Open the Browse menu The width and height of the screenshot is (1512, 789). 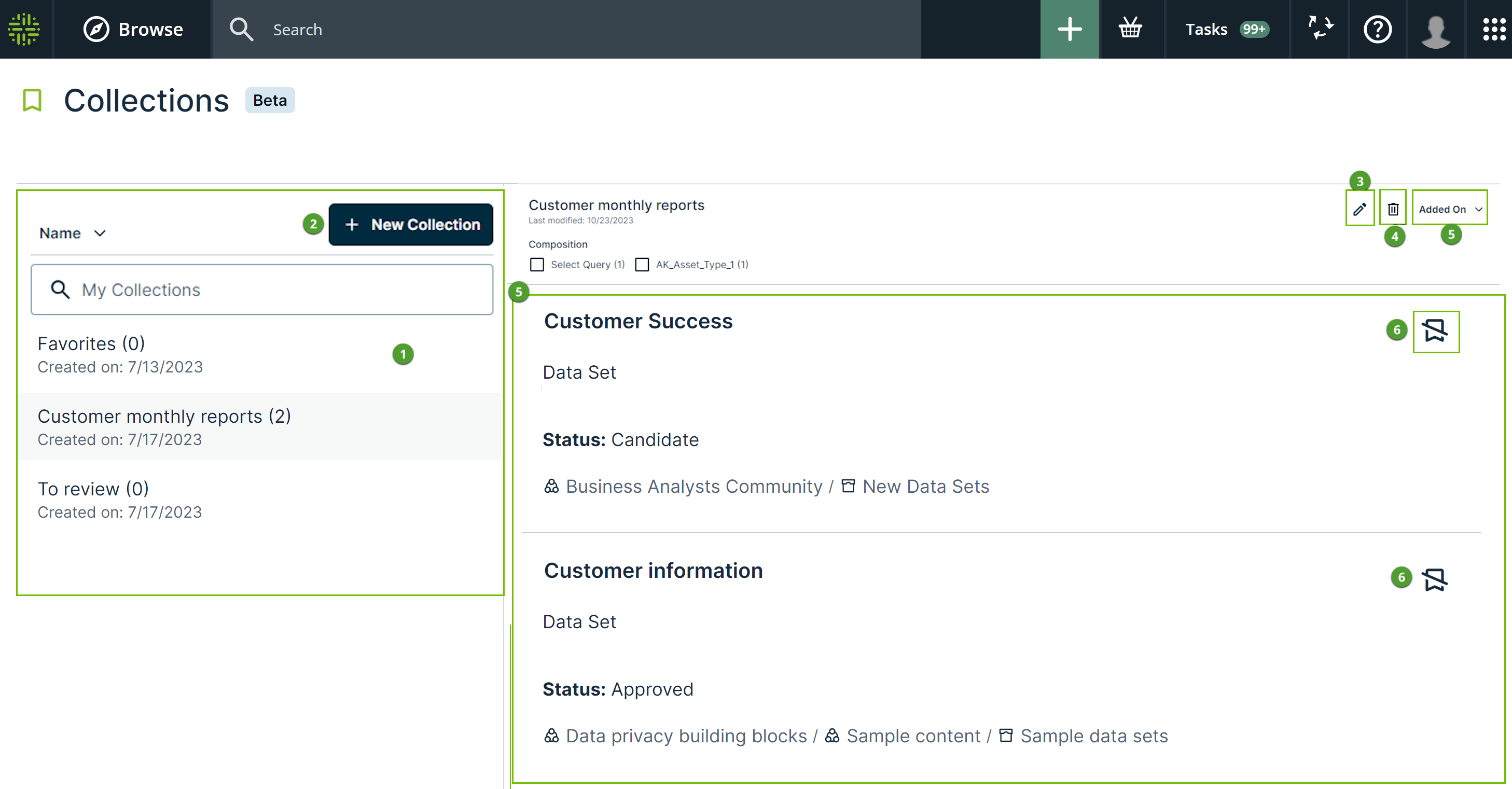[x=133, y=29]
